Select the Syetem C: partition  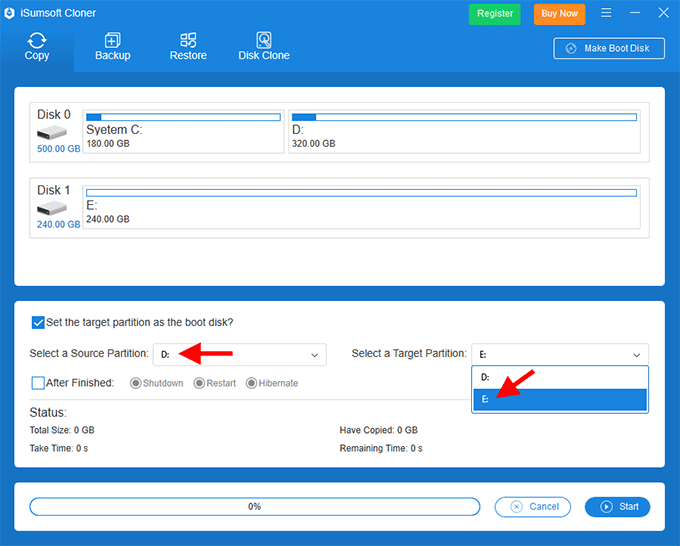183,131
